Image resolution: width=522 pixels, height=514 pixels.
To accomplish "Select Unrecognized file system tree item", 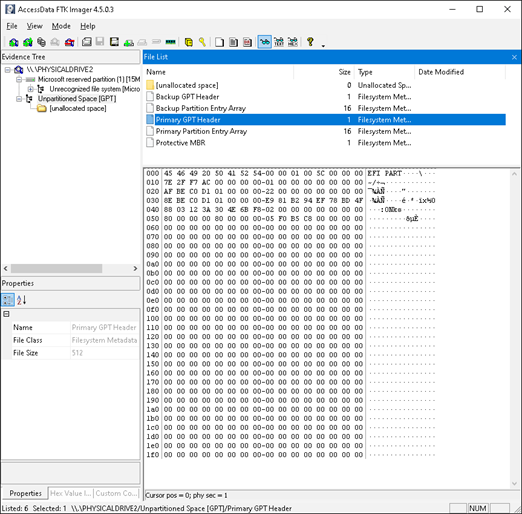I will 95,89.
